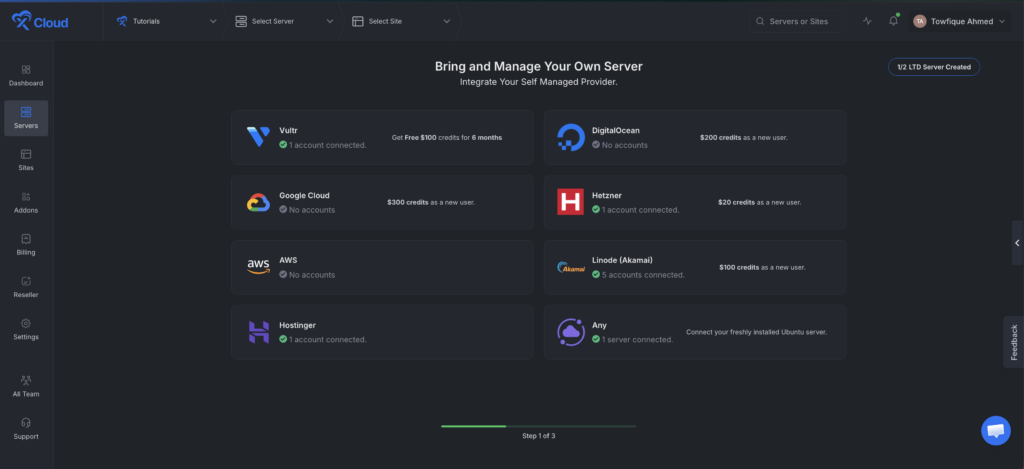The width and height of the screenshot is (1024, 469).
Task: Go to Servers in sidebar
Action: click(26, 118)
